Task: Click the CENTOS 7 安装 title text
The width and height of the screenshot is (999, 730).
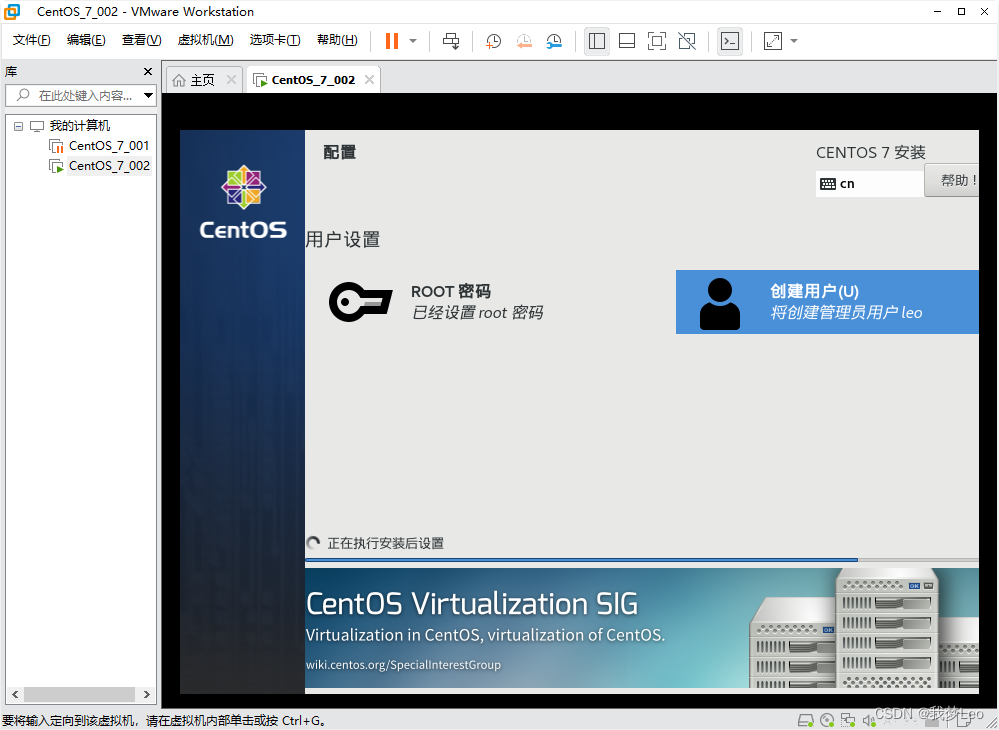Action: (x=871, y=153)
